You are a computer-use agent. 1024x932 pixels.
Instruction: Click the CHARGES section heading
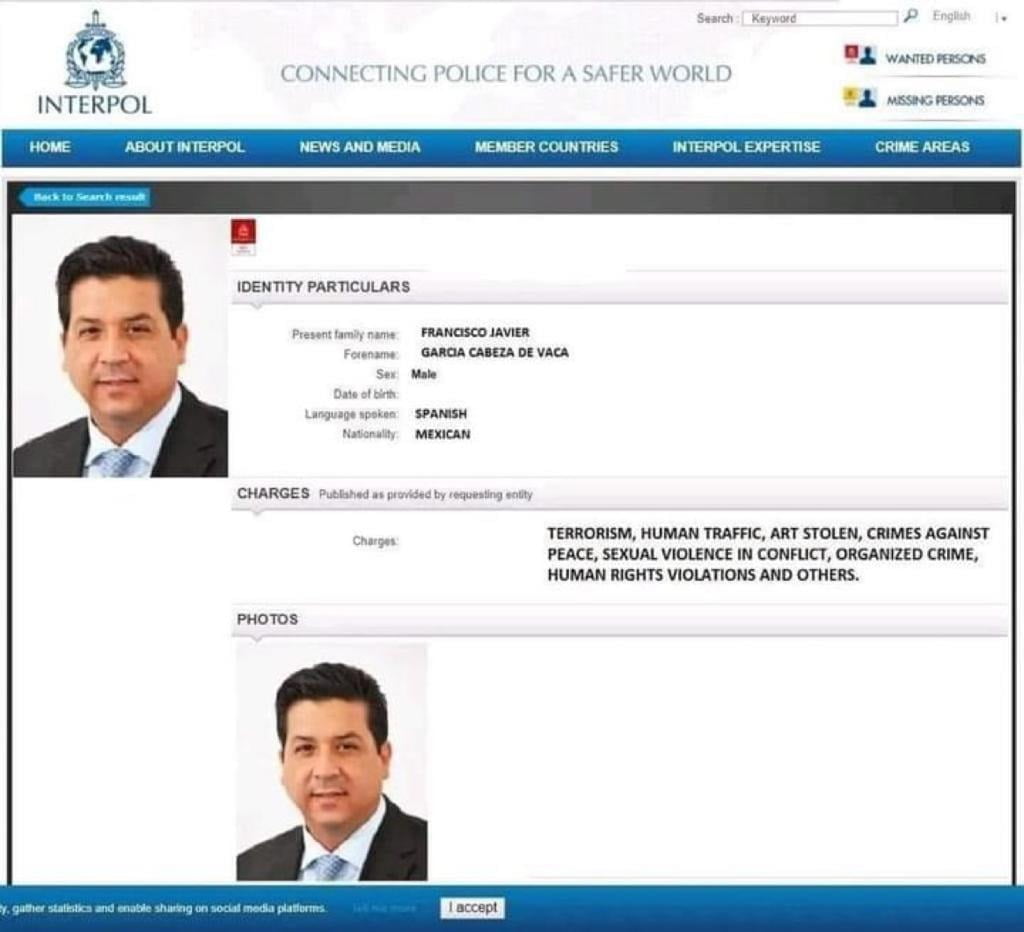(273, 493)
